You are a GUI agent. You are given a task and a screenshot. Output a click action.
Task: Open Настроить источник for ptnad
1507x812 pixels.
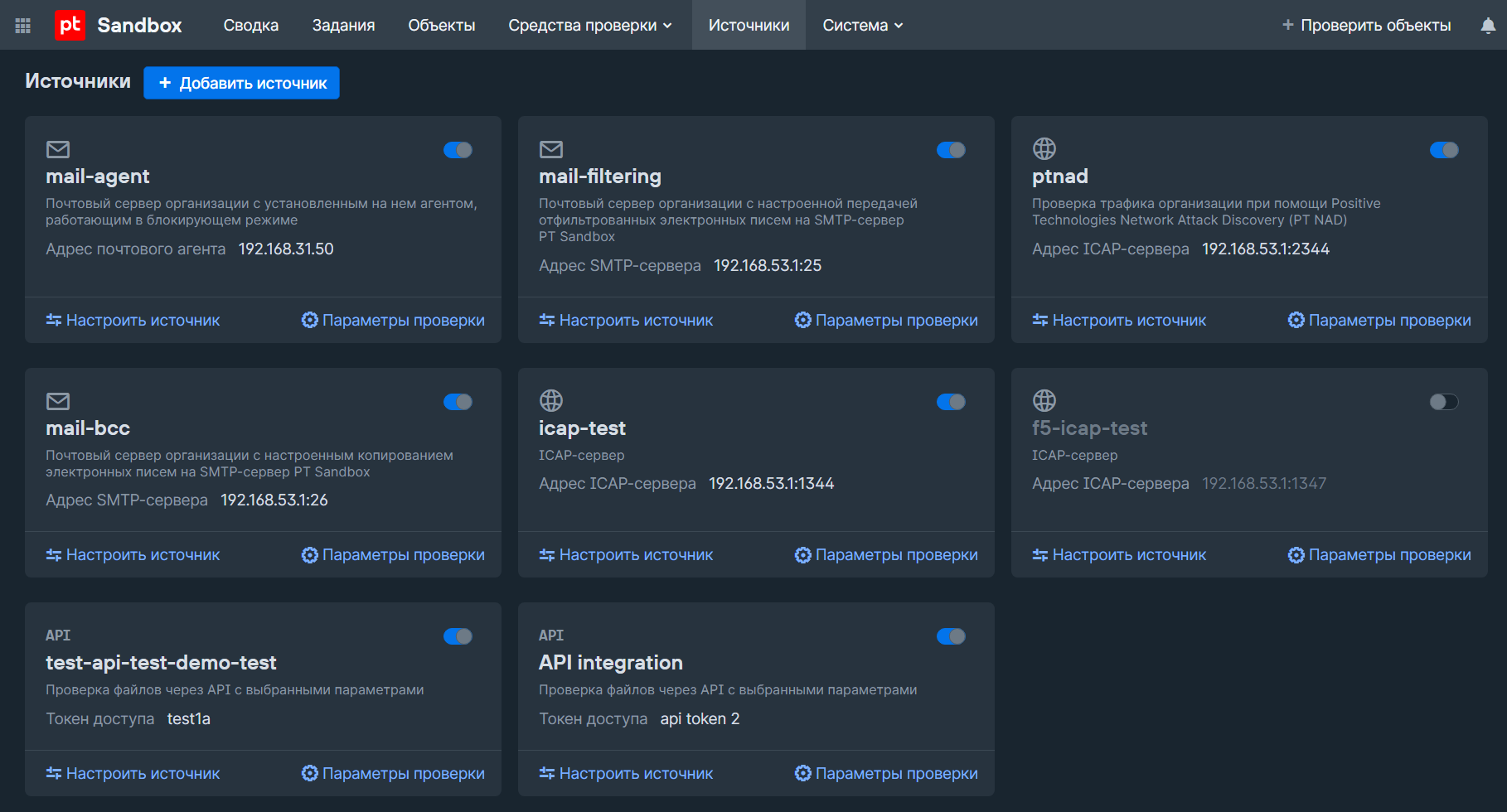[x=1119, y=321]
